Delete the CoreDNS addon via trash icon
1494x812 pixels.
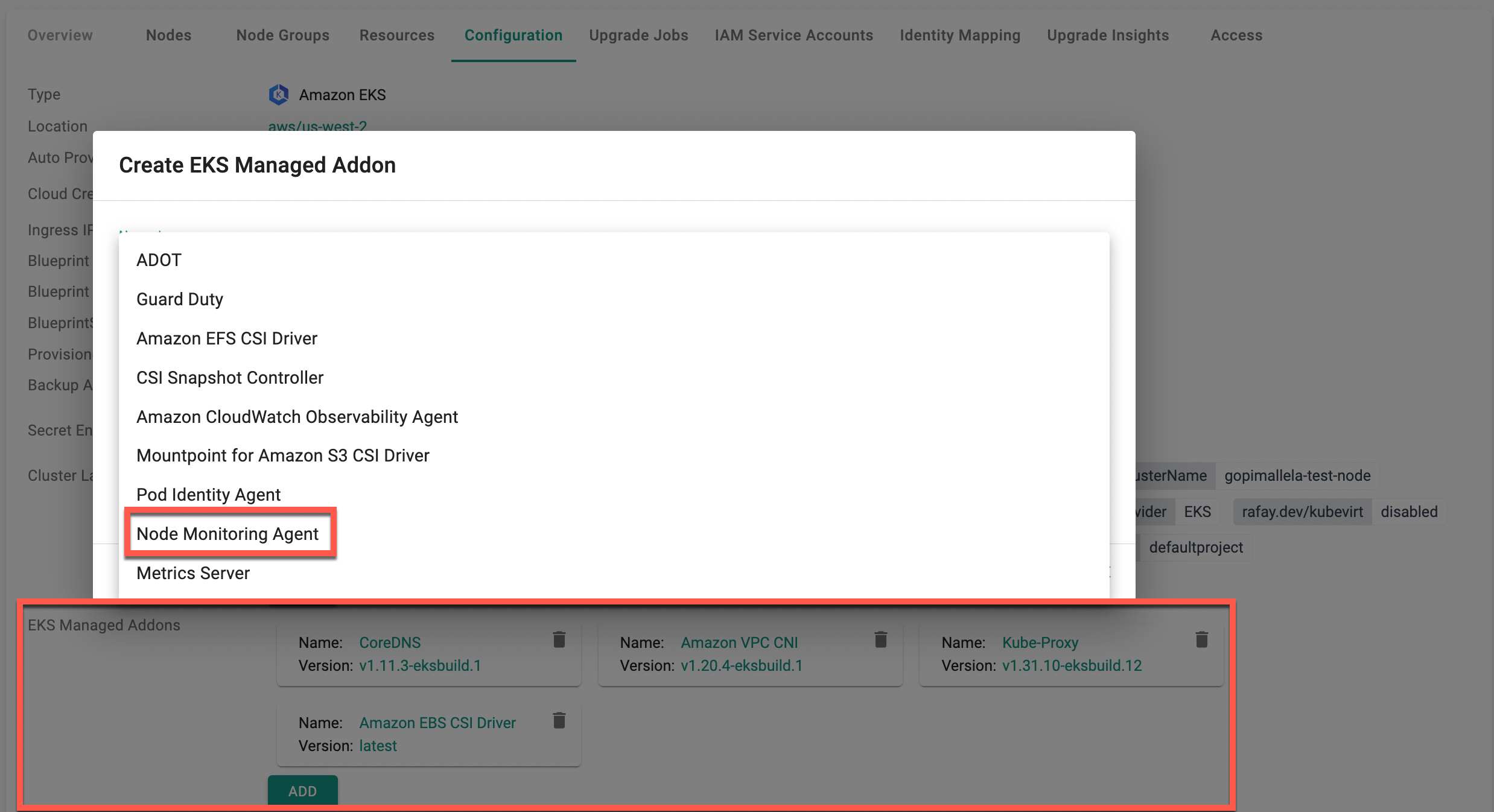pyautogui.click(x=559, y=639)
